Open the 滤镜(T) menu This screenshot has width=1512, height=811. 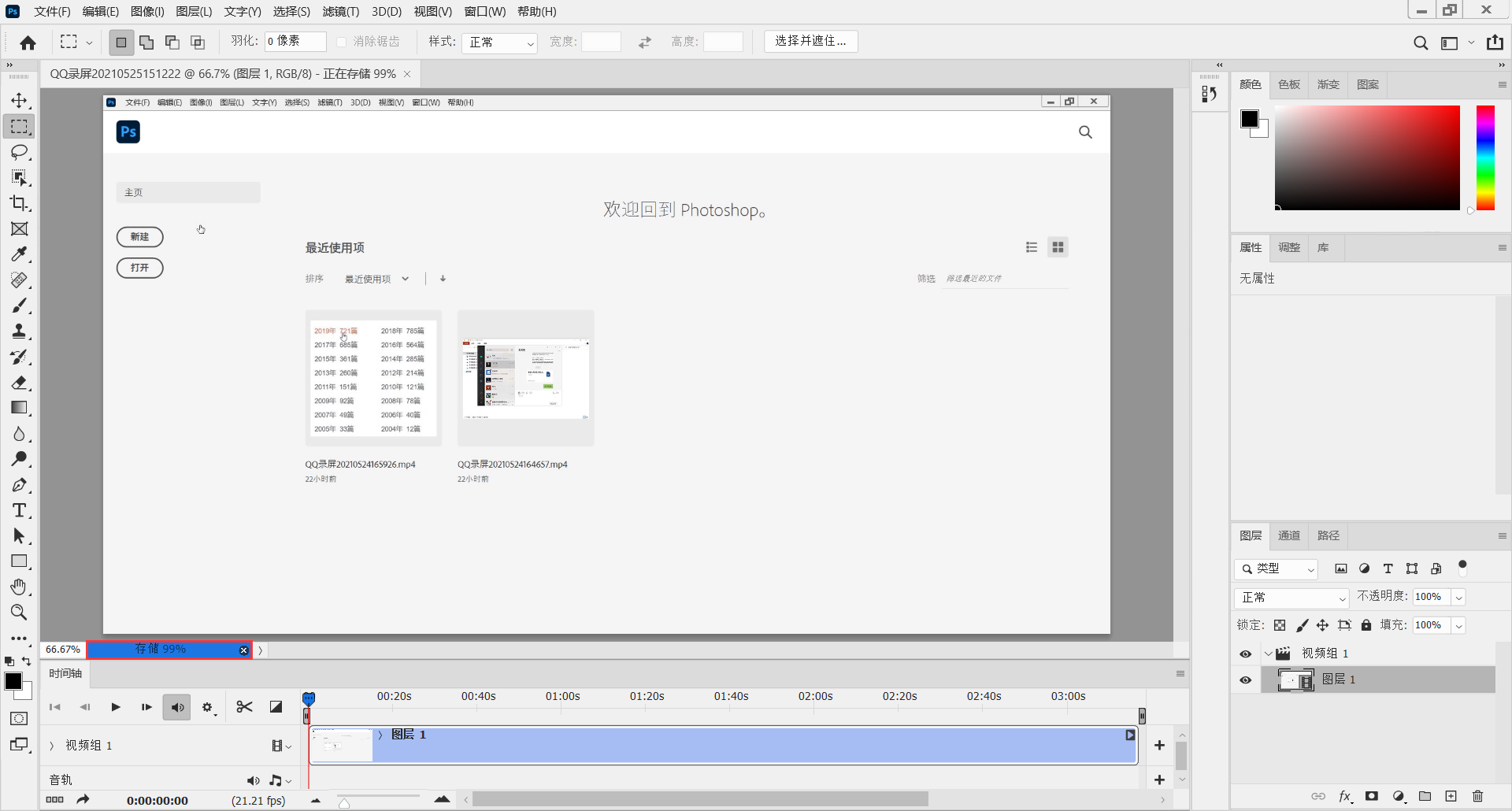pos(340,12)
